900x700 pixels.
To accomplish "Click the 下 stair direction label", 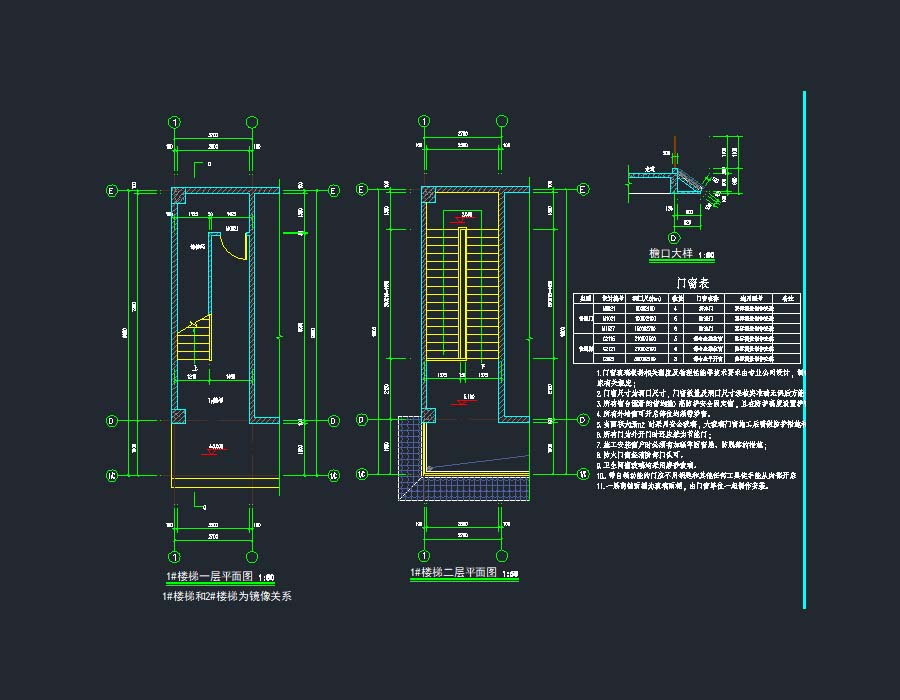I will (483, 366).
